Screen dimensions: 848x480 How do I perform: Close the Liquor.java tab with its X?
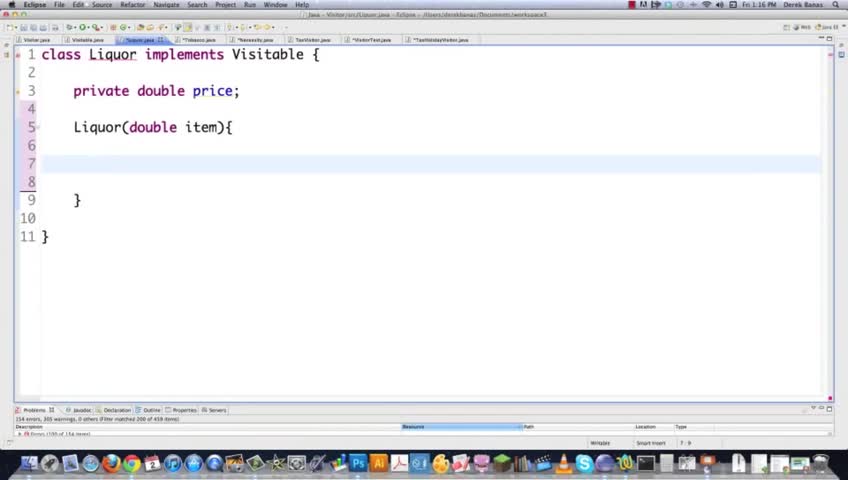click(x=161, y=40)
